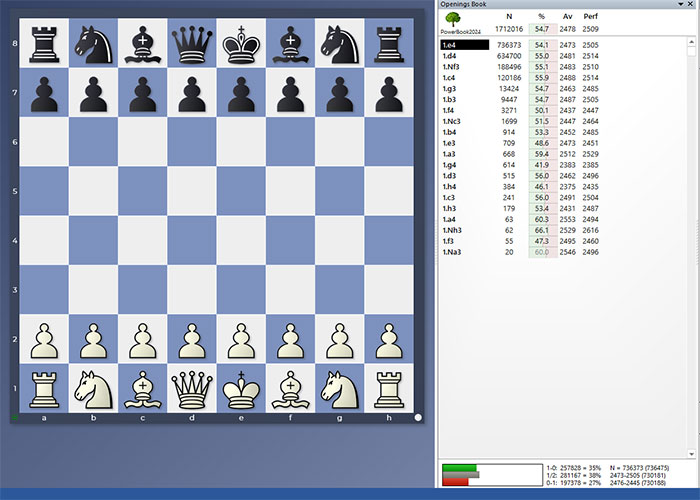Image resolution: width=700 pixels, height=500 pixels.
Task: Select the 1.f3 book move
Action: tap(448, 241)
